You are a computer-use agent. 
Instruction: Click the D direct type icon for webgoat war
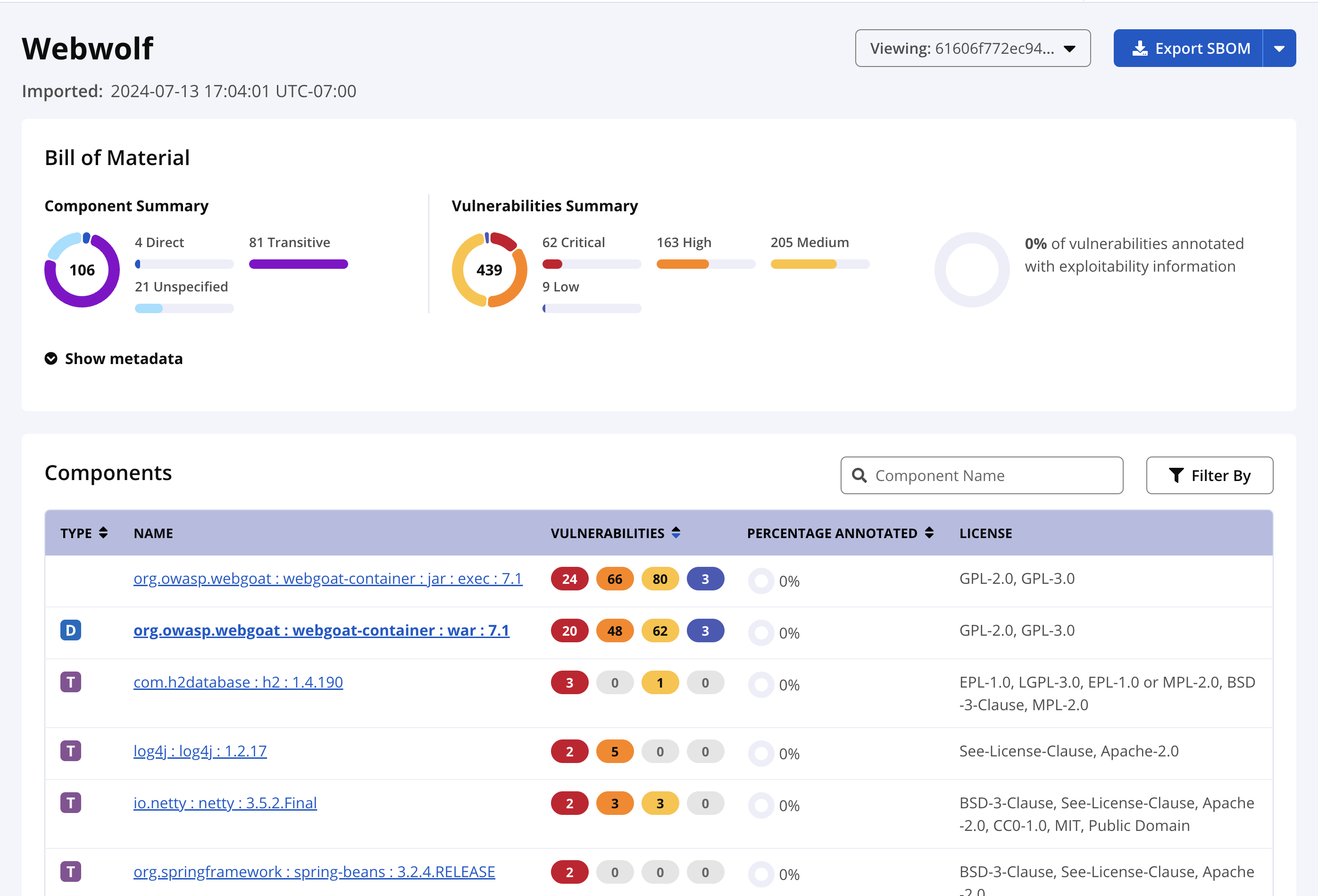click(x=71, y=630)
